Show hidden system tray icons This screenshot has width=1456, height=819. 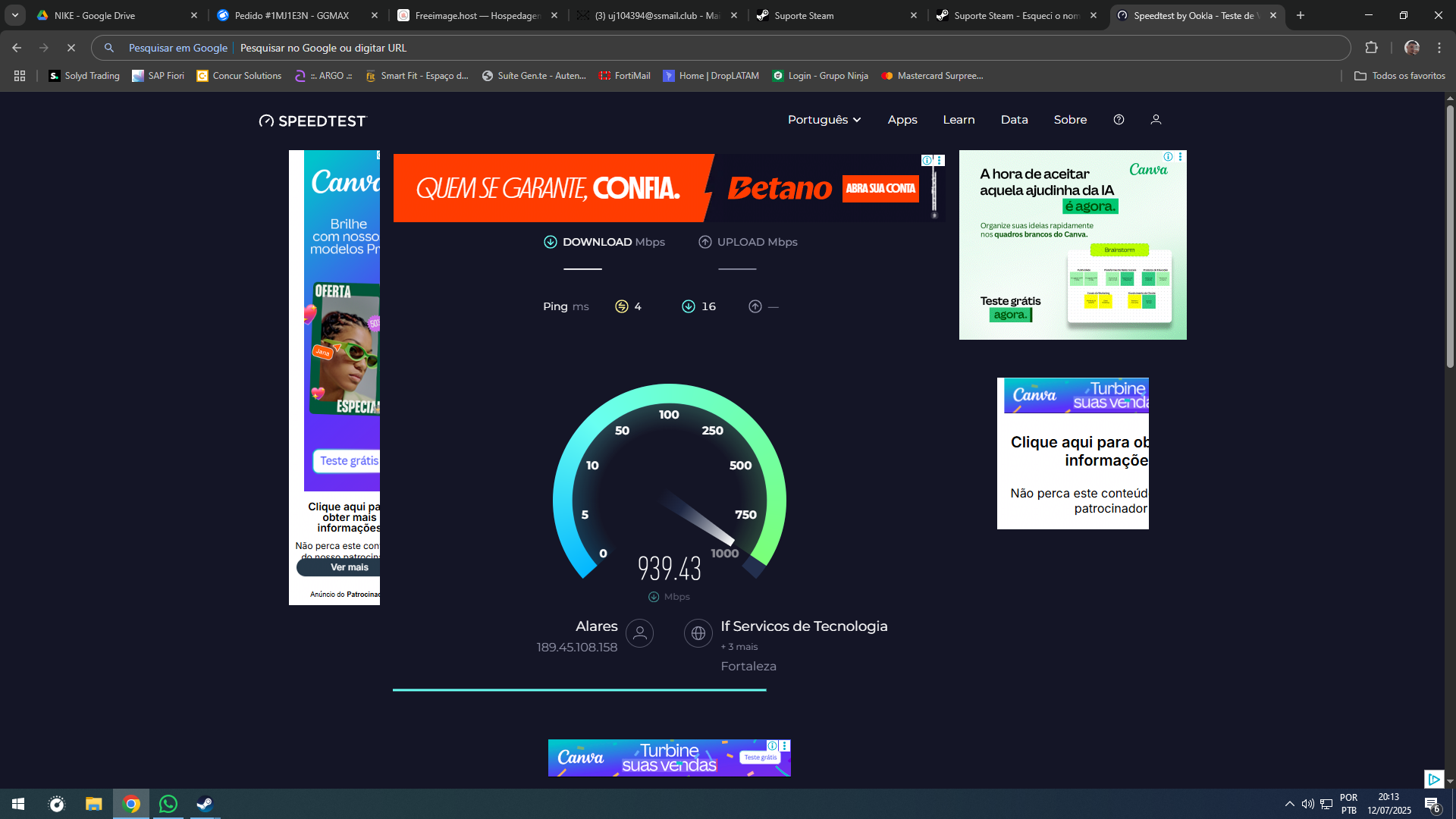pyautogui.click(x=1289, y=804)
